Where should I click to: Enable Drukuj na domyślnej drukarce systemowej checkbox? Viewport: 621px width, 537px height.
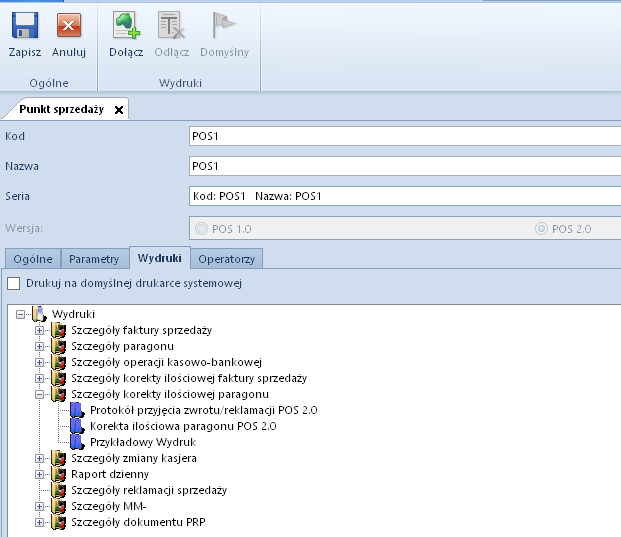13,283
